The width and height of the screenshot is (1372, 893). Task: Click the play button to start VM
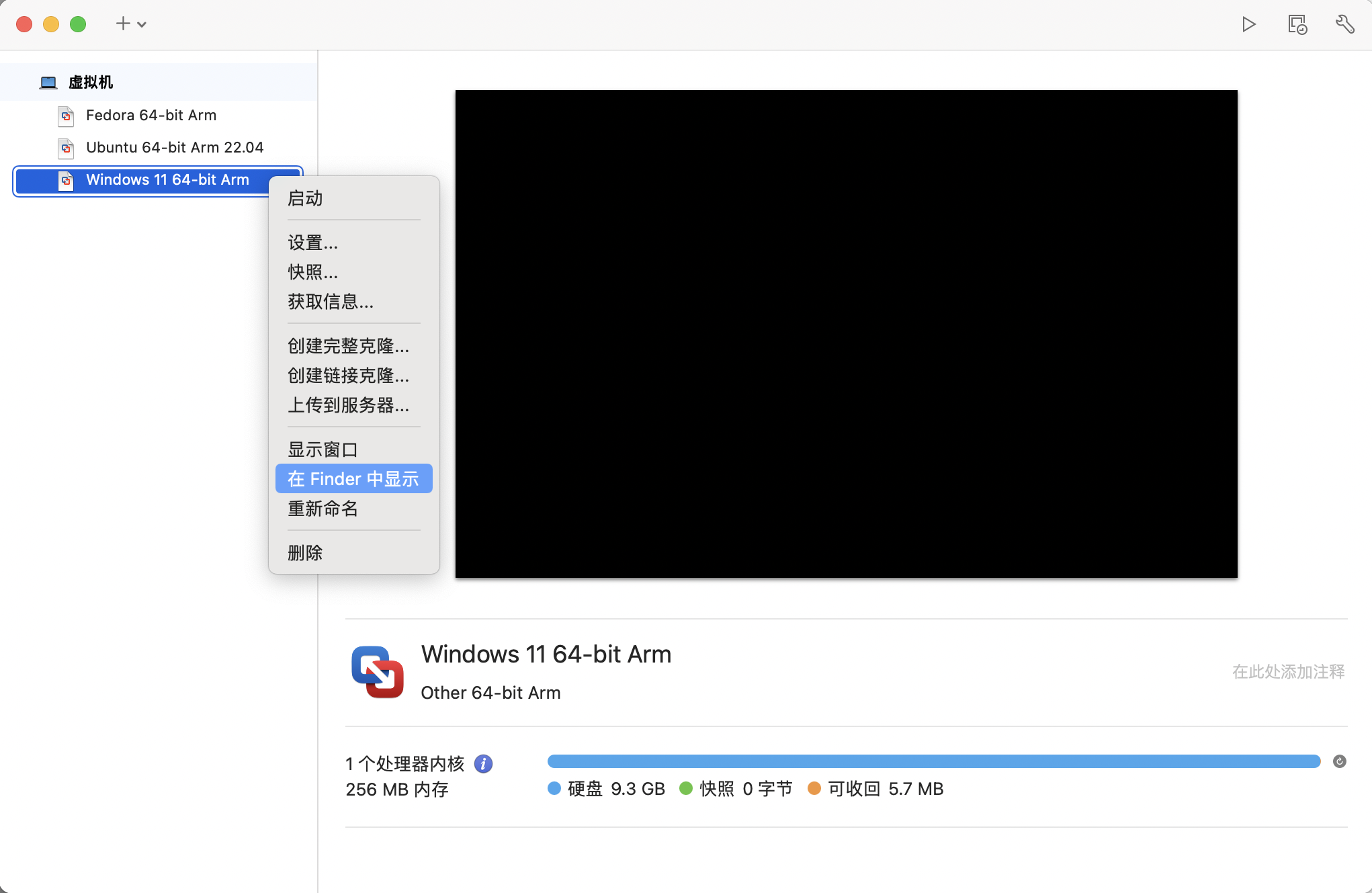tap(1248, 25)
